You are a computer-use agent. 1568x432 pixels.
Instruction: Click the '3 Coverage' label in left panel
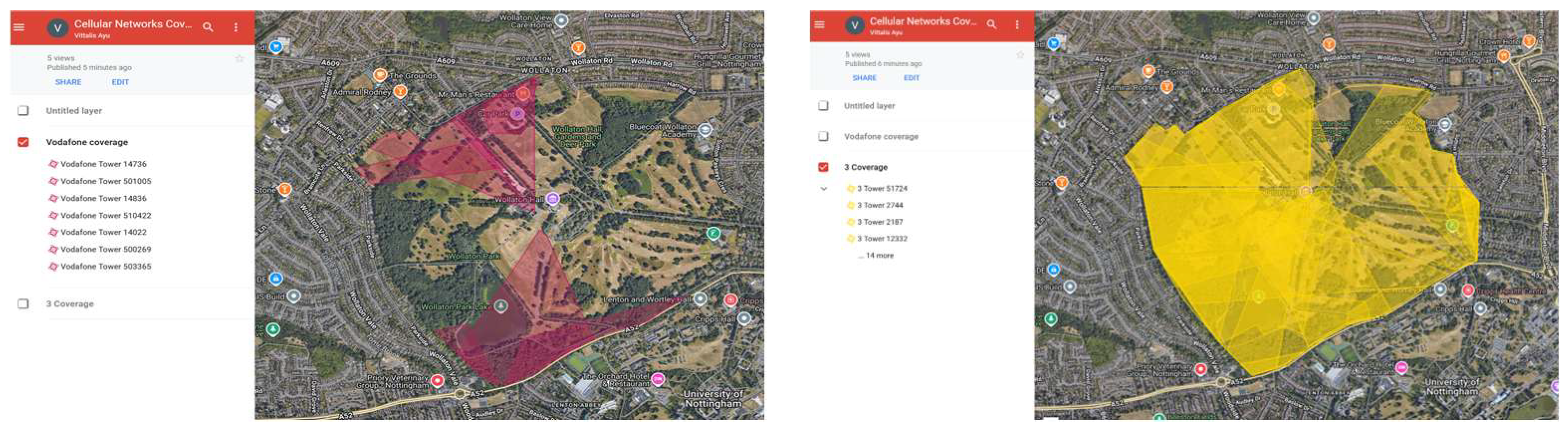pyautogui.click(x=70, y=304)
